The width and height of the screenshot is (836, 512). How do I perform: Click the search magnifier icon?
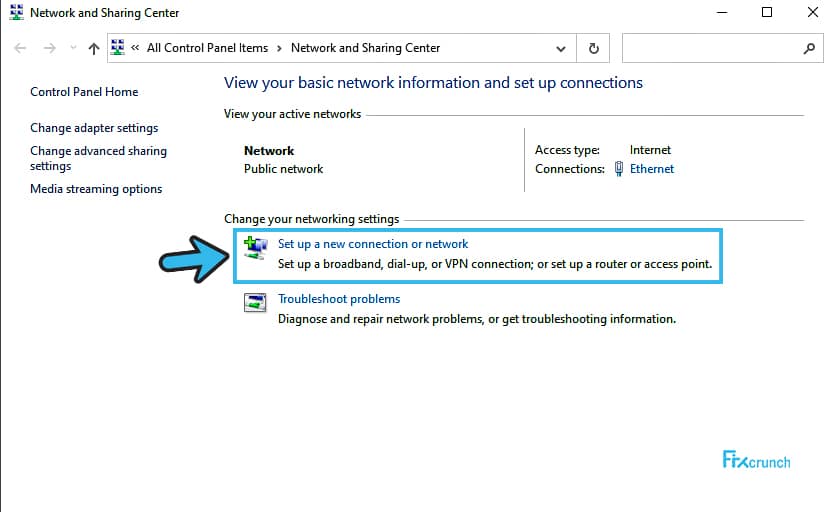(x=809, y=49)
